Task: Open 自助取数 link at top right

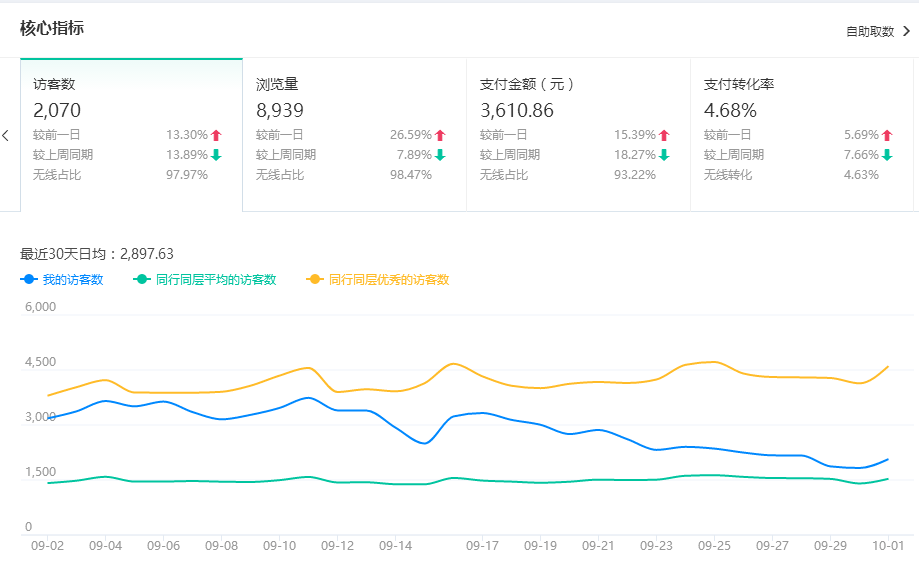Action: 869,32
